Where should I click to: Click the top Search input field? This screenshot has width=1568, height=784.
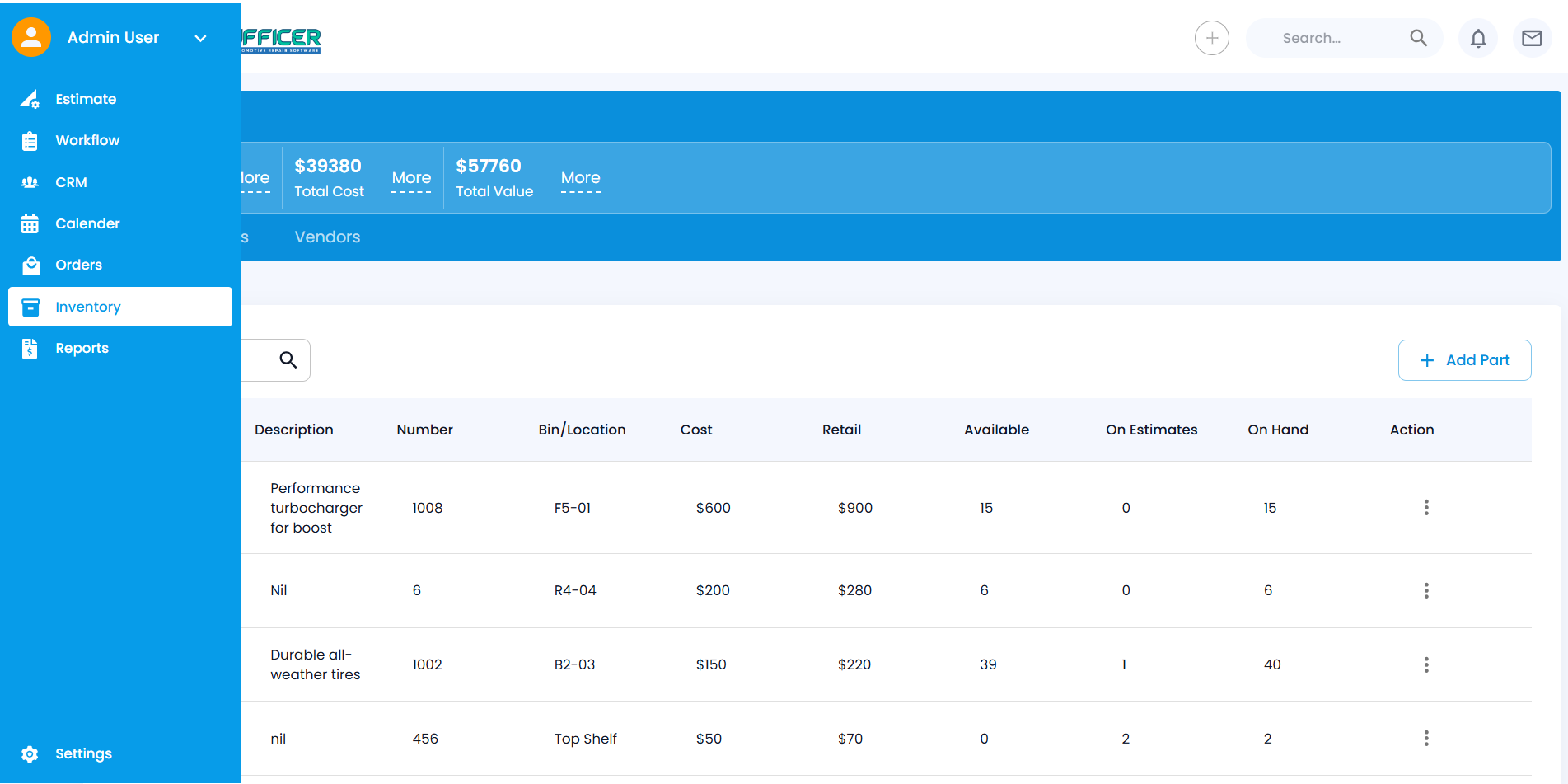click(x=1327, y=38)
